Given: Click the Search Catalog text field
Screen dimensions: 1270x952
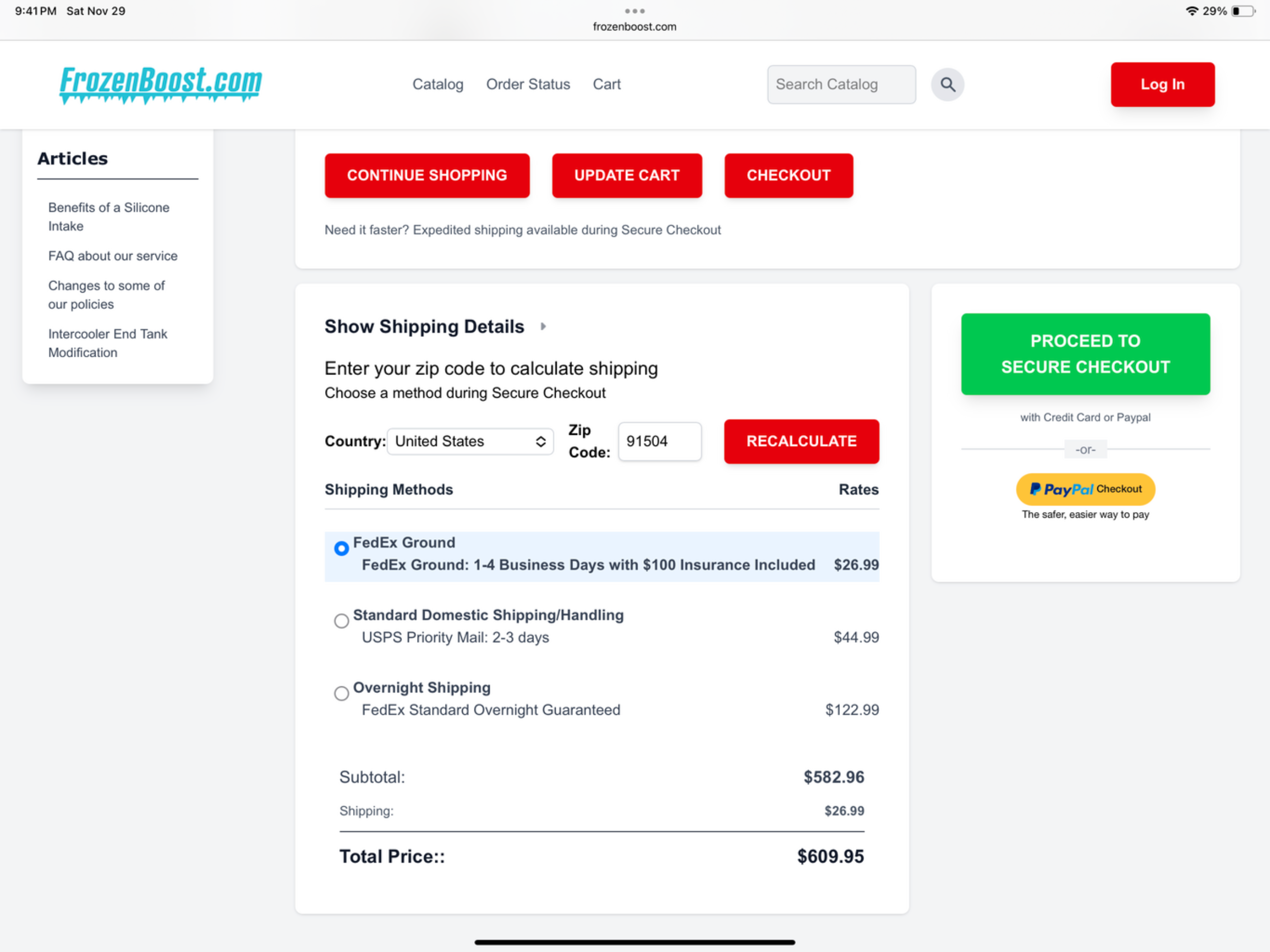Looking at the screenshot, I should click(x=841, y=84).
